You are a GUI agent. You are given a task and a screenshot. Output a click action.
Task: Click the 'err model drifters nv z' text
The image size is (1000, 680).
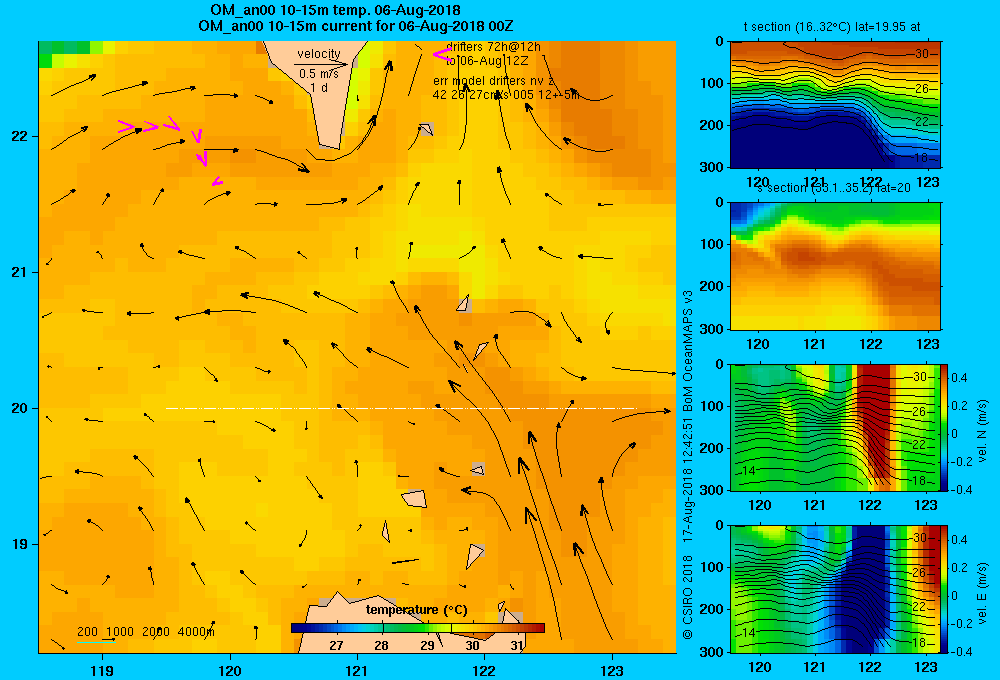click(494, 81)
